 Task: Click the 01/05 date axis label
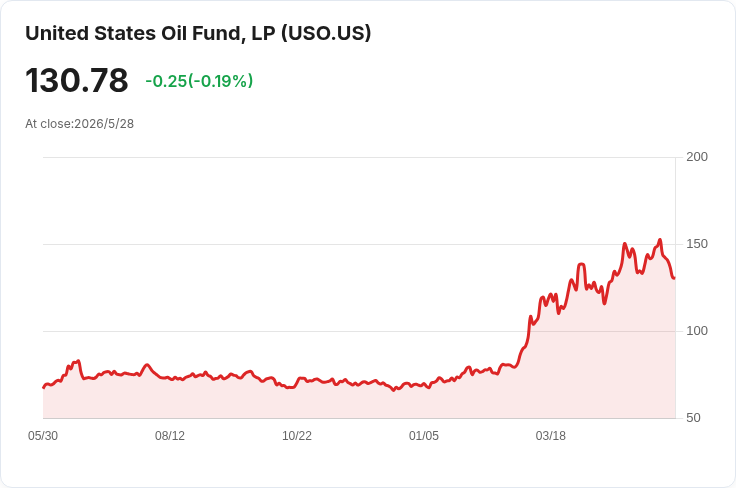[424, 436]
